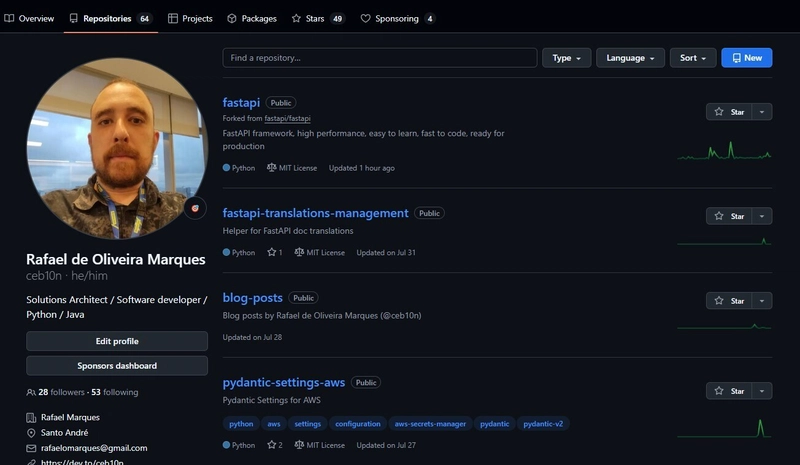Switch to the Repositories tab
This screenshot has width=800, height=465.
pos(111,18)
